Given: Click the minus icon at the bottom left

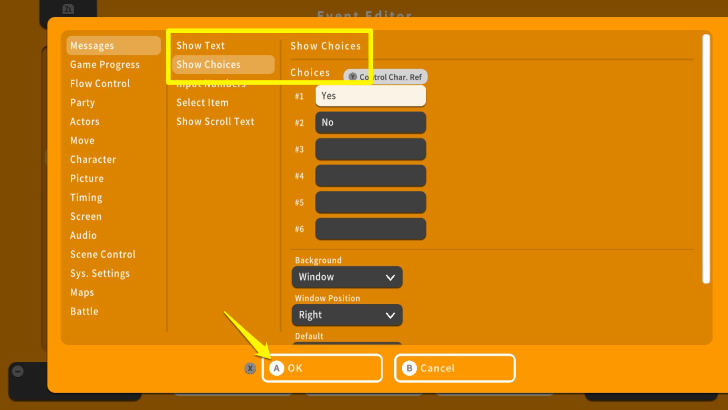Looking at the screenshot, I should pos(18,371).
